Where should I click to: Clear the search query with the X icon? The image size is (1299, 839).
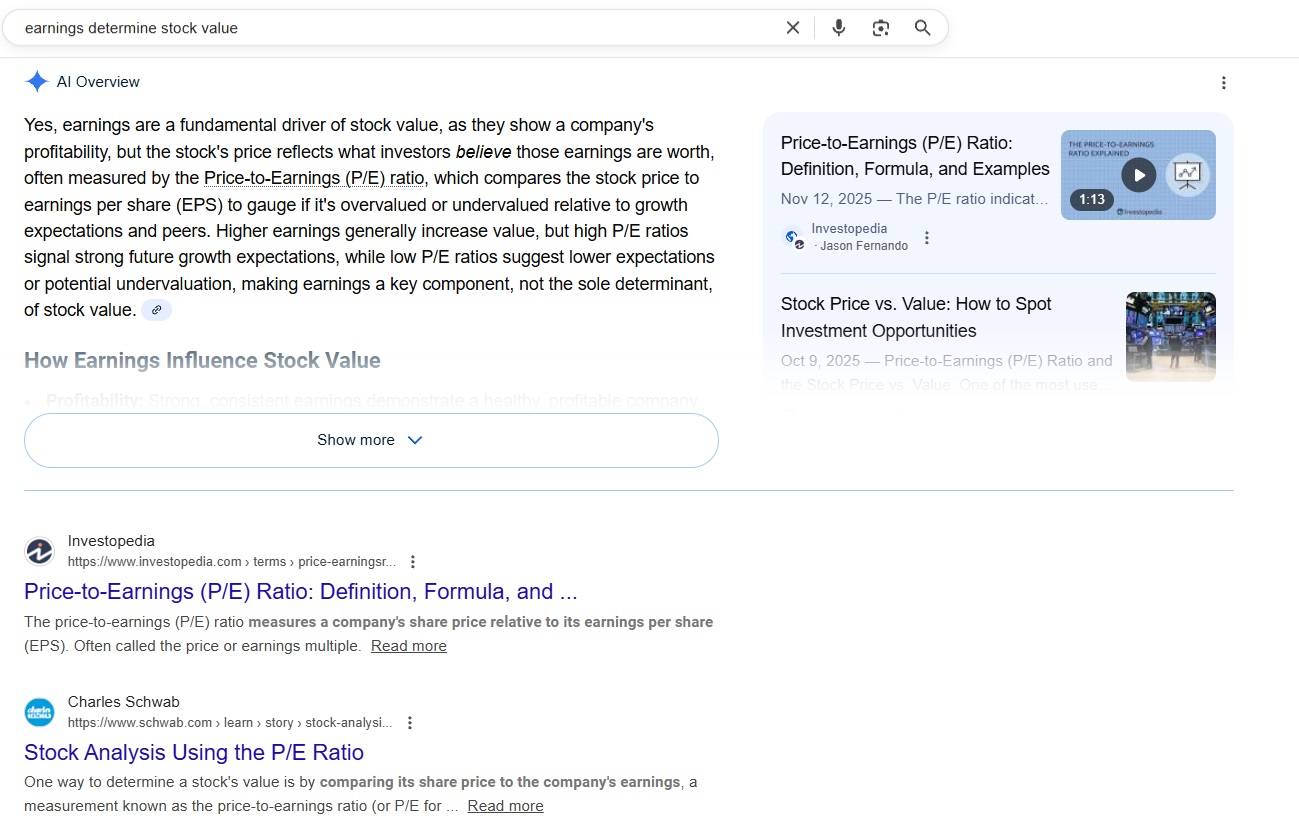[x=793, y=28]
